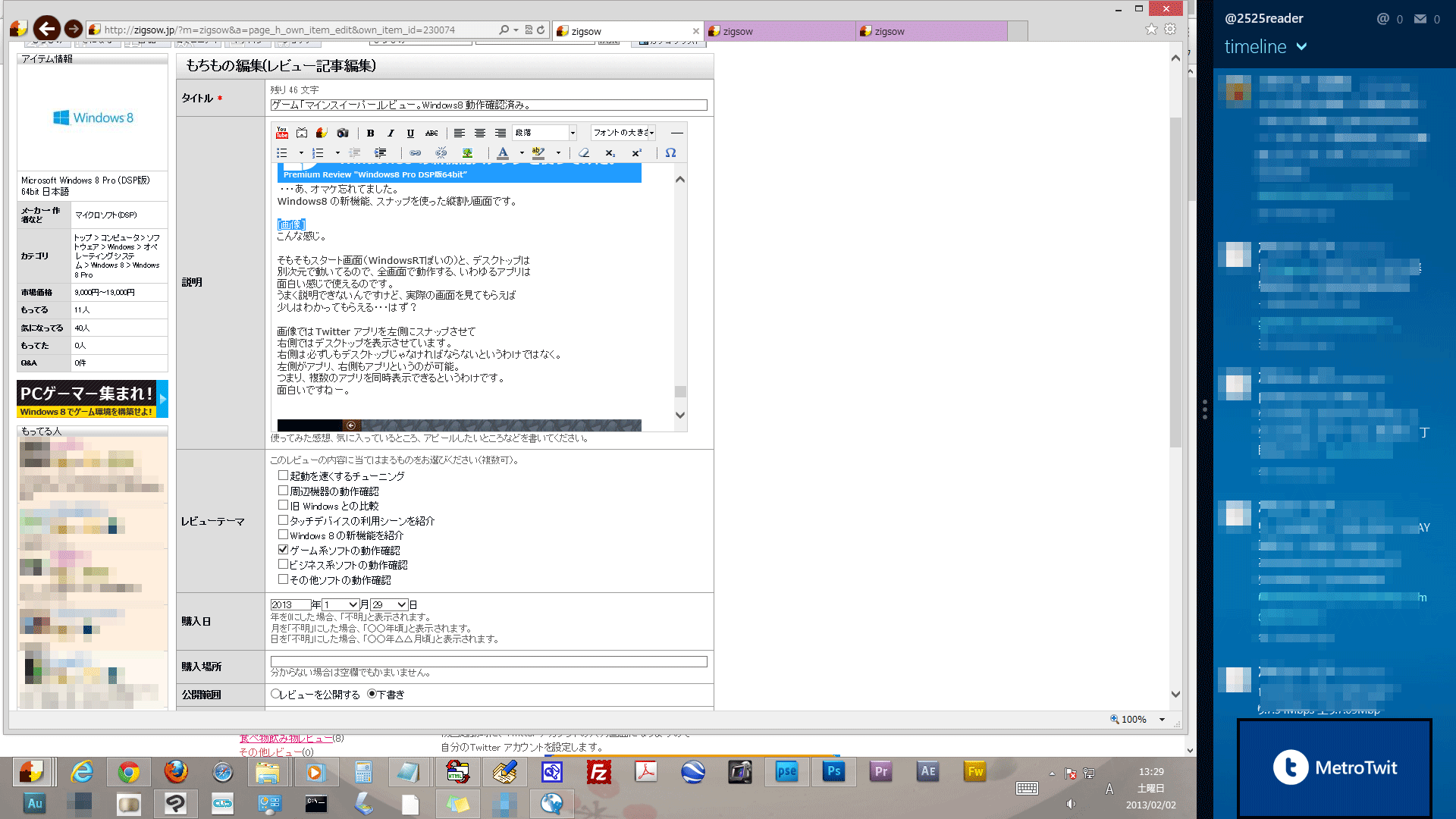Viewport: 1456px width, 819px height.
Task: Uncheck ゲーム系ソフトの動作確認 checkbox
Action: coord(283,550)
